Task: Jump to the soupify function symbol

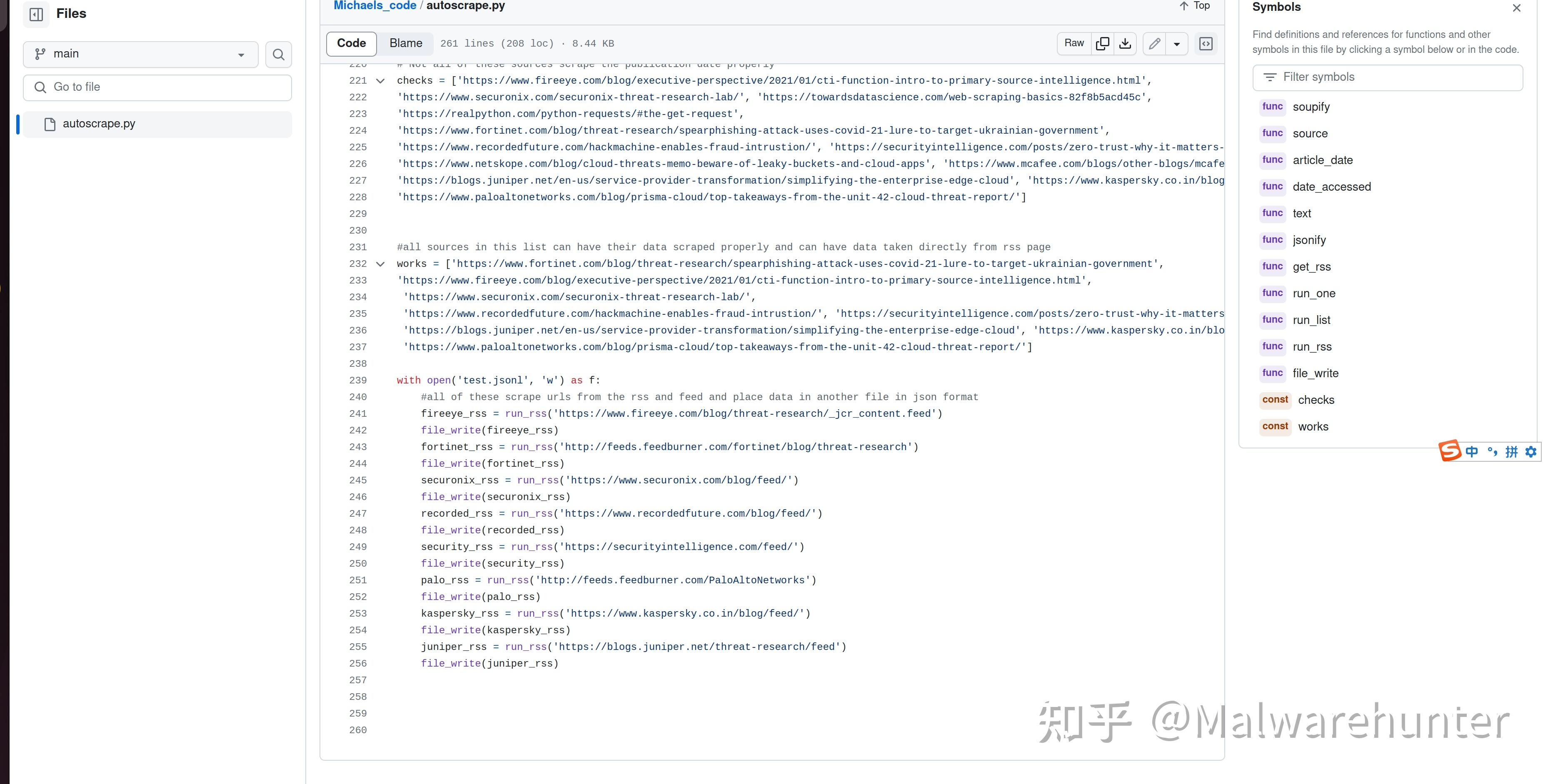Action: 1312,107
